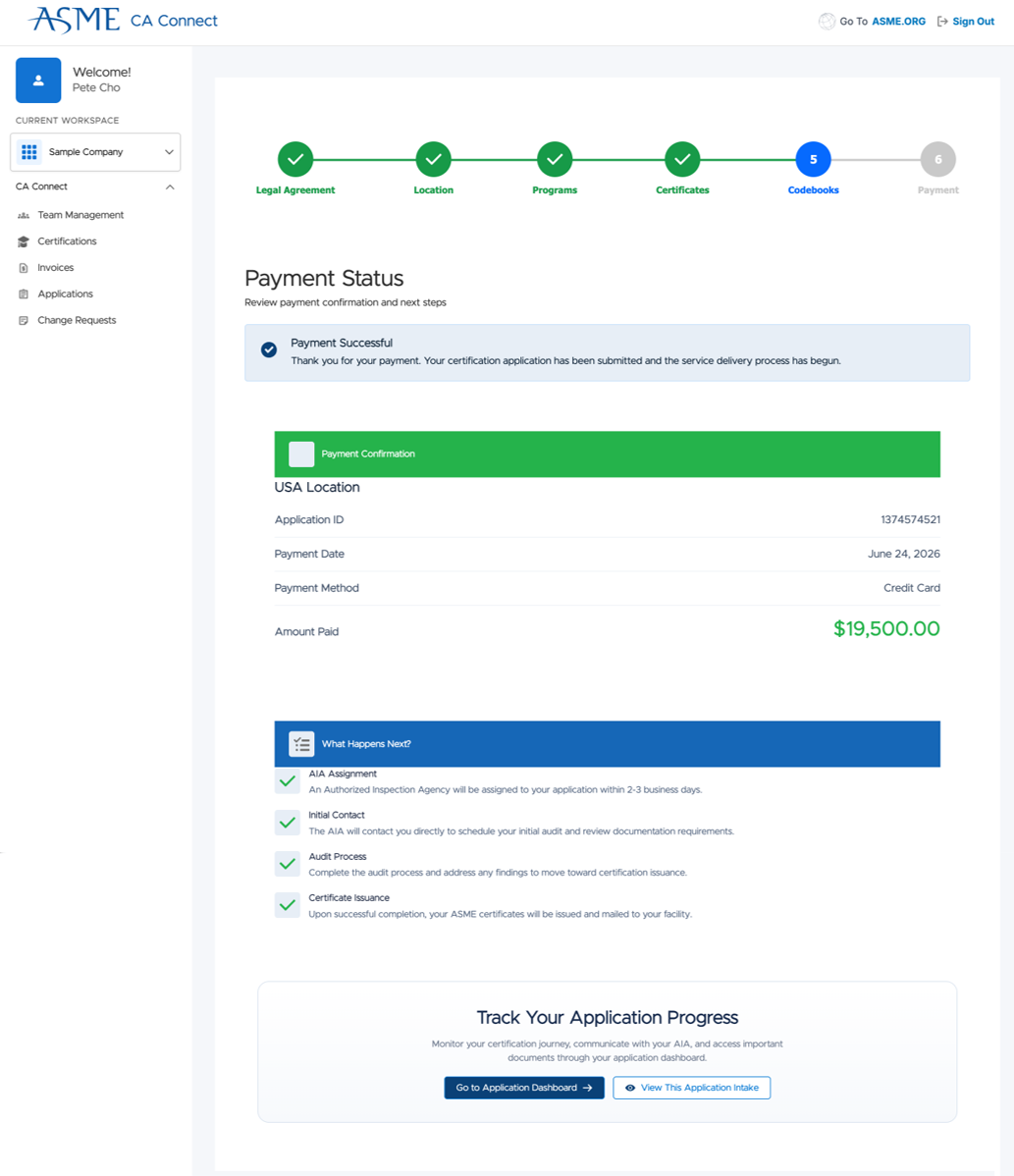1014x1176 pixels.
Task: Click the Sign Out arrow icon
Action: point(942,21)
